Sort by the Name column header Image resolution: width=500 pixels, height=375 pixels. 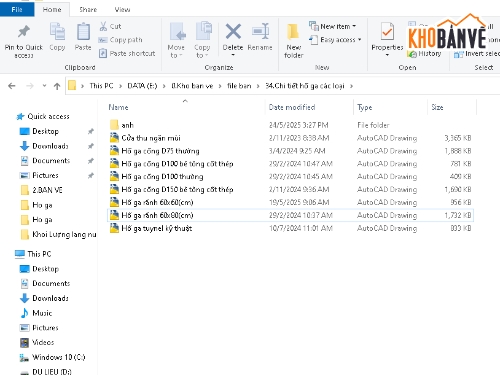(118, 107)
